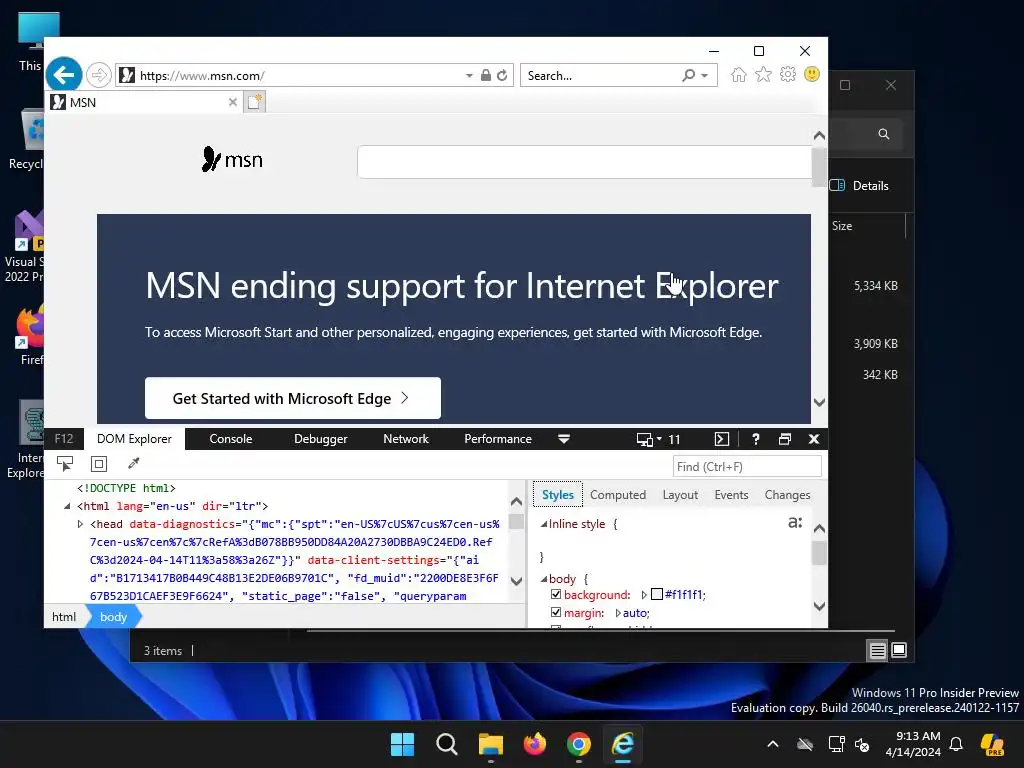
Task: Open taskbar Search
Action: 447,744
